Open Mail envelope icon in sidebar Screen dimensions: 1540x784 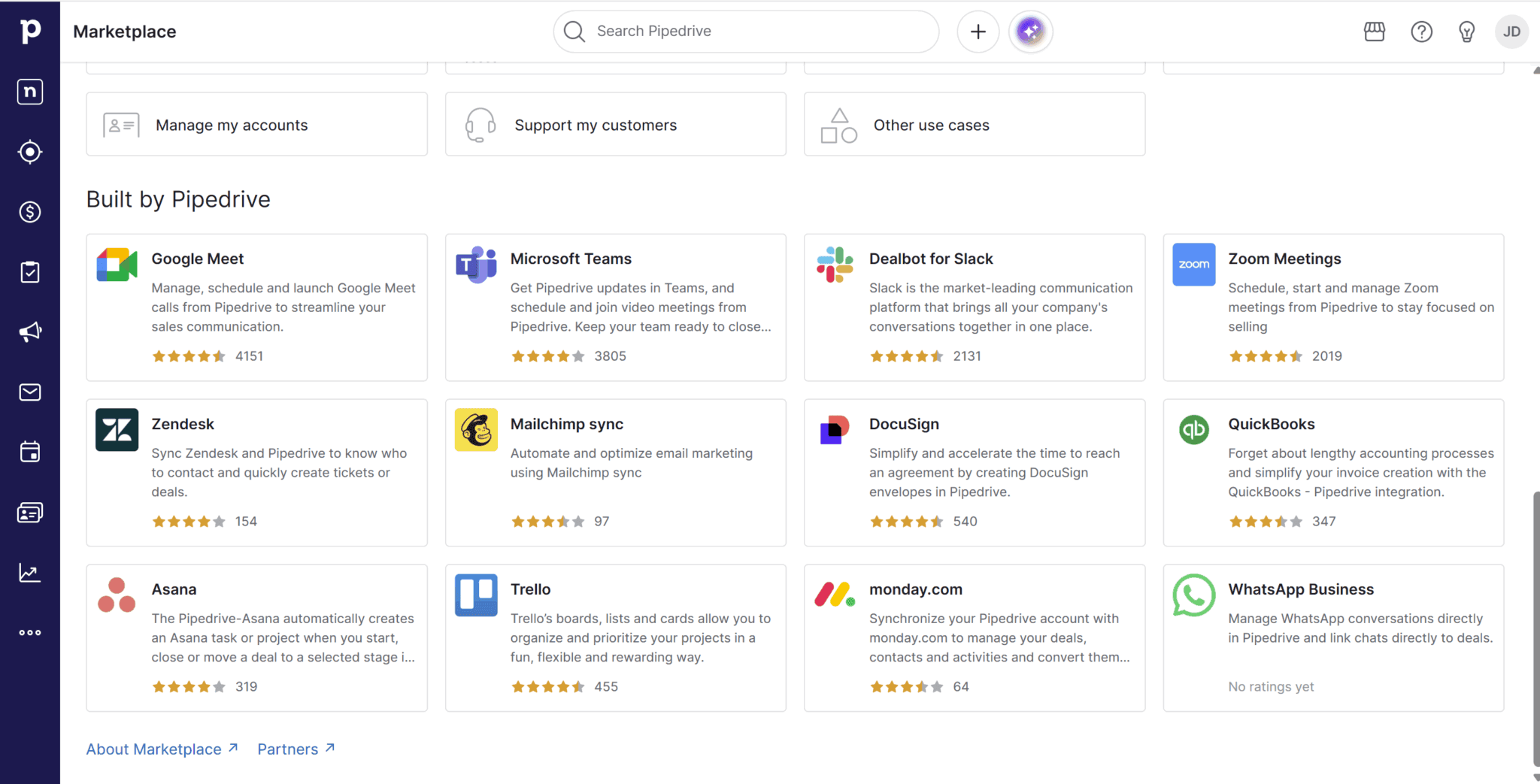coord(30,392)
